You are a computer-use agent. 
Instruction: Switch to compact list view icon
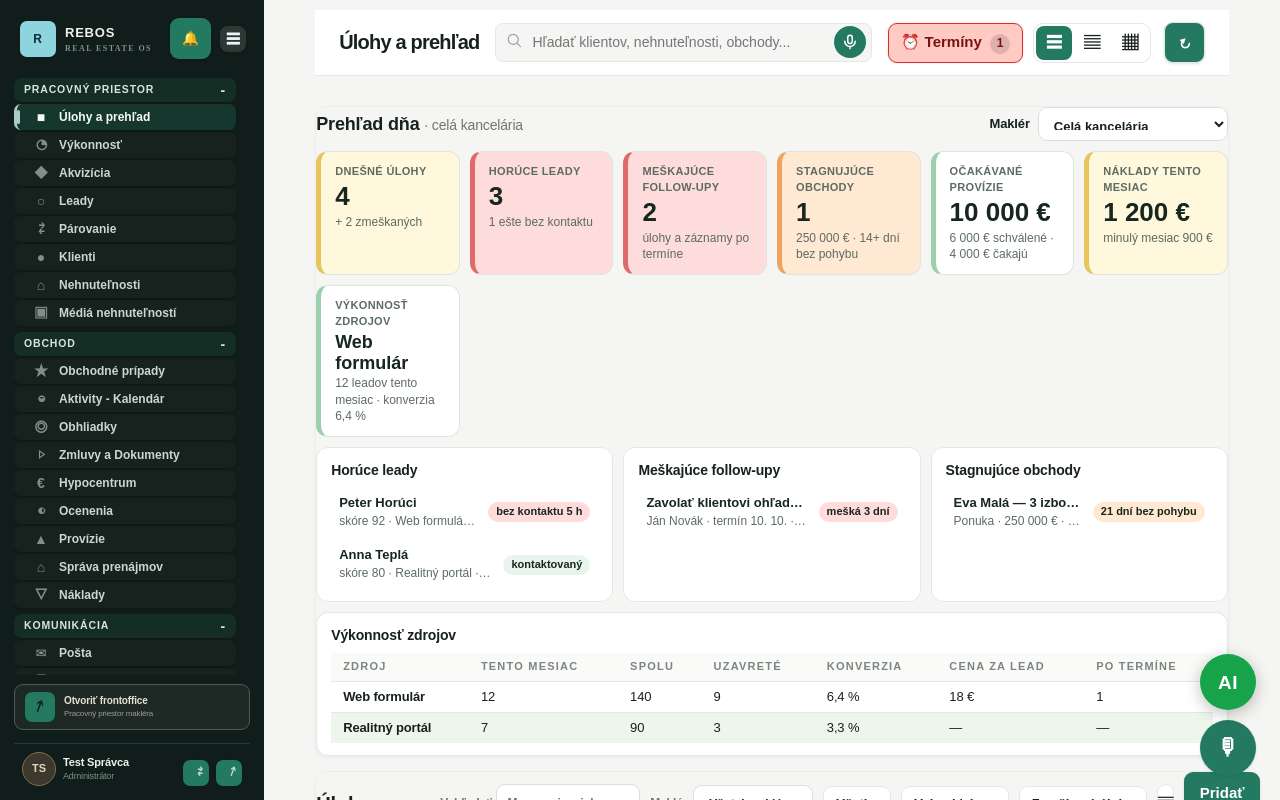(x=1092, y=43)
